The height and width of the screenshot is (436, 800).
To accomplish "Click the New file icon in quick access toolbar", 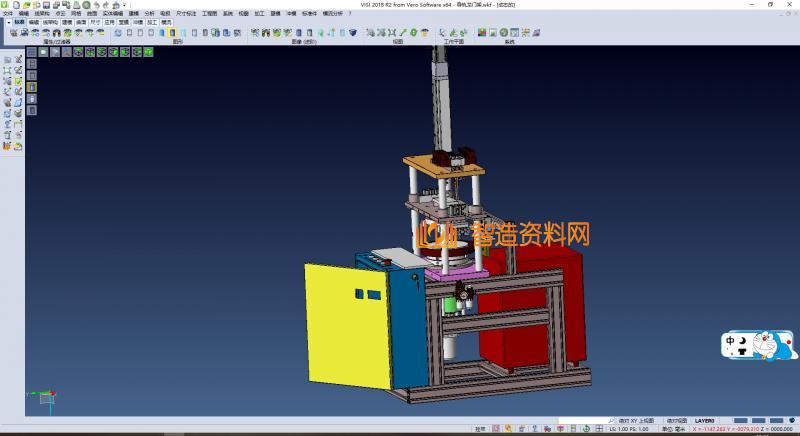I will tap(14, 5).
